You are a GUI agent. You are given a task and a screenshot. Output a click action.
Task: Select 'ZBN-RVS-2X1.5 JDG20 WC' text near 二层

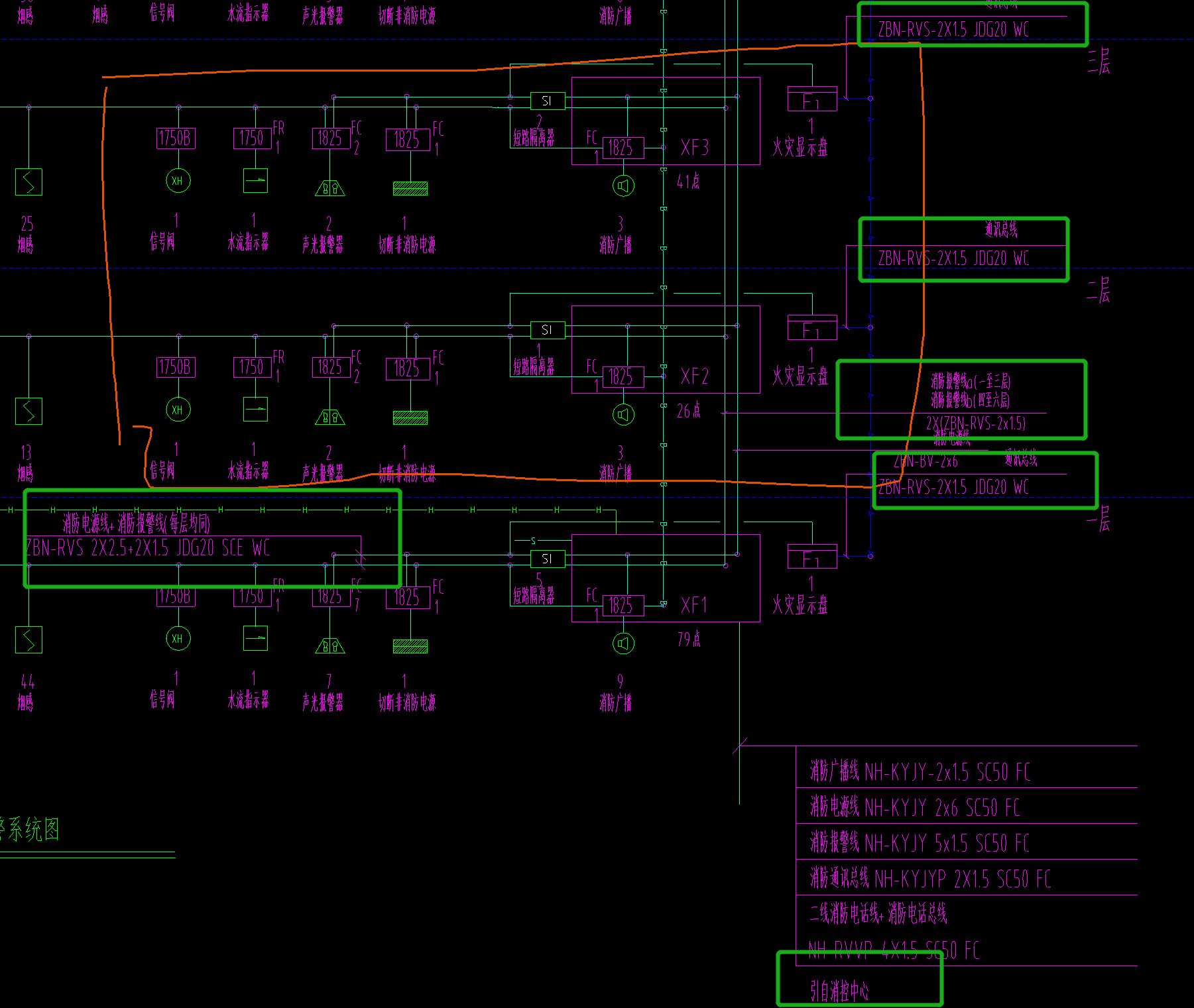point(954,258)
